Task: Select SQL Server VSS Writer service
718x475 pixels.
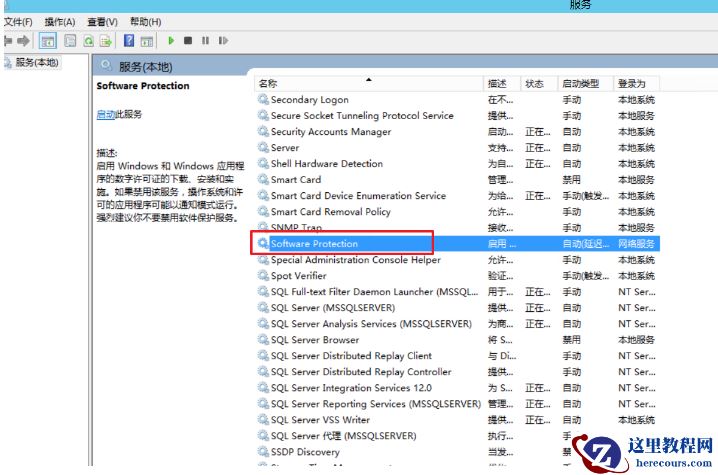Action: click(x=458, y=420)
